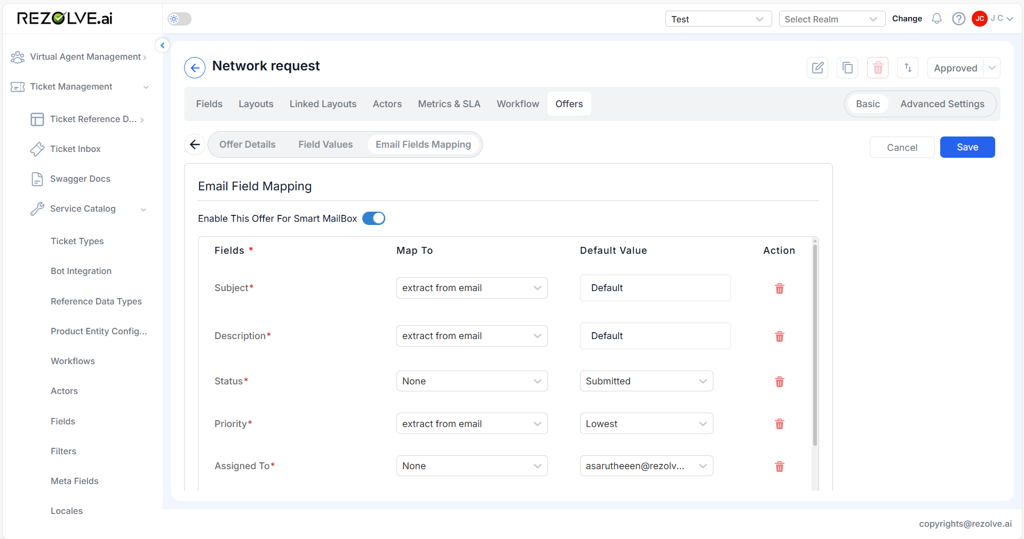
Task: Switch to the Fields tab
Action: 209,104
